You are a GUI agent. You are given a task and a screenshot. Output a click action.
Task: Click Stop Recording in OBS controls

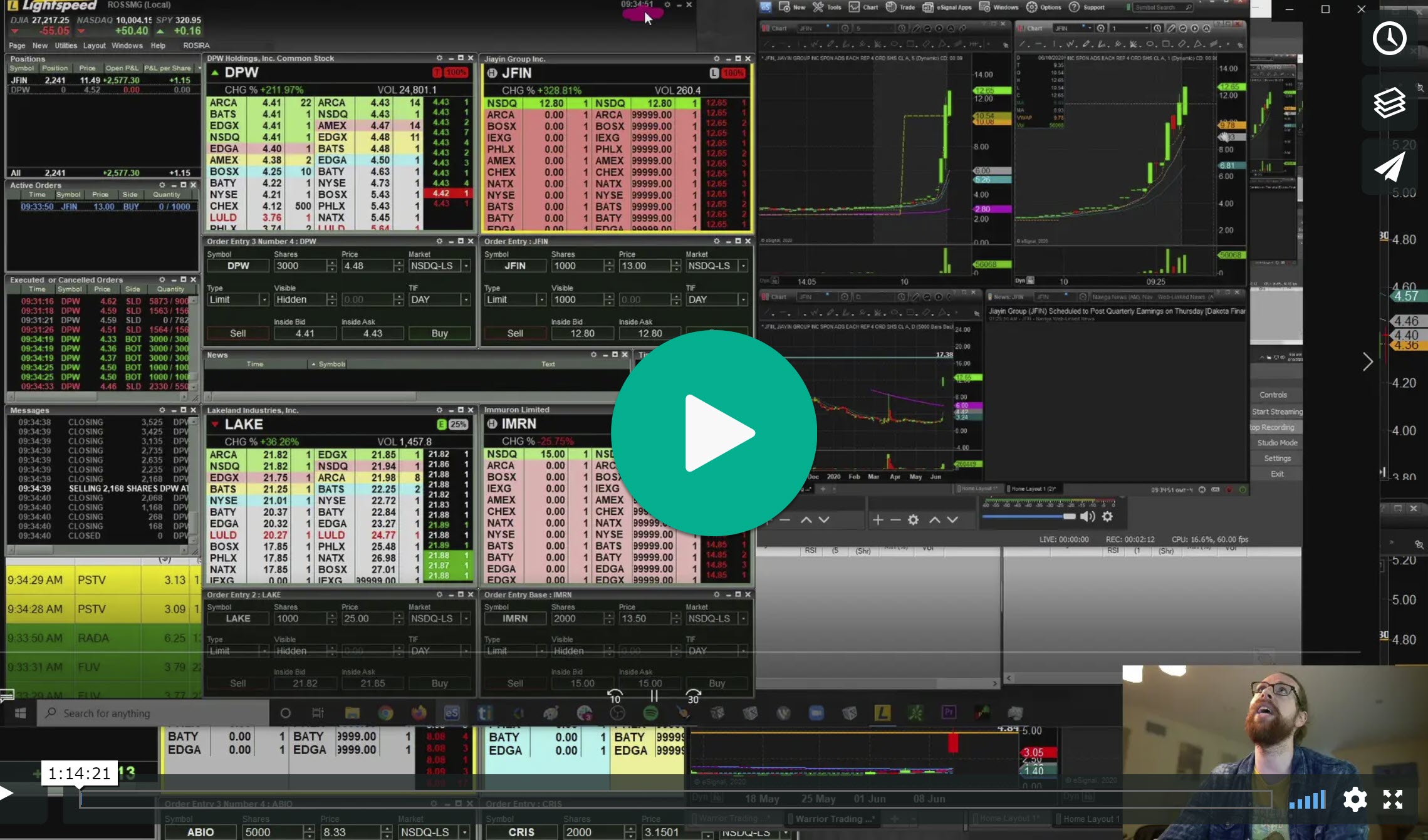(x=1273, y=428)
